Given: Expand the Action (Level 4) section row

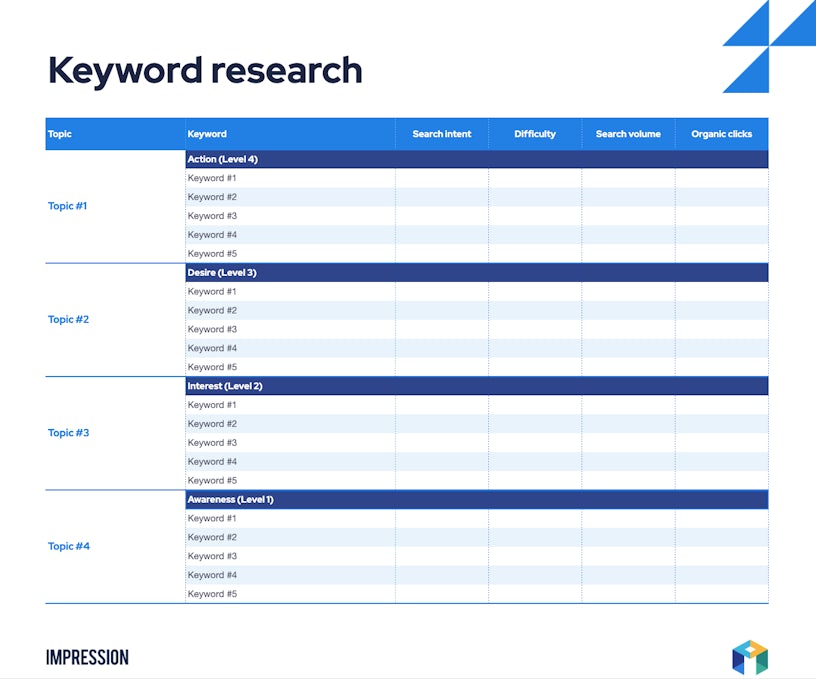Looking at the screenshot, I should tap(223, 159).
